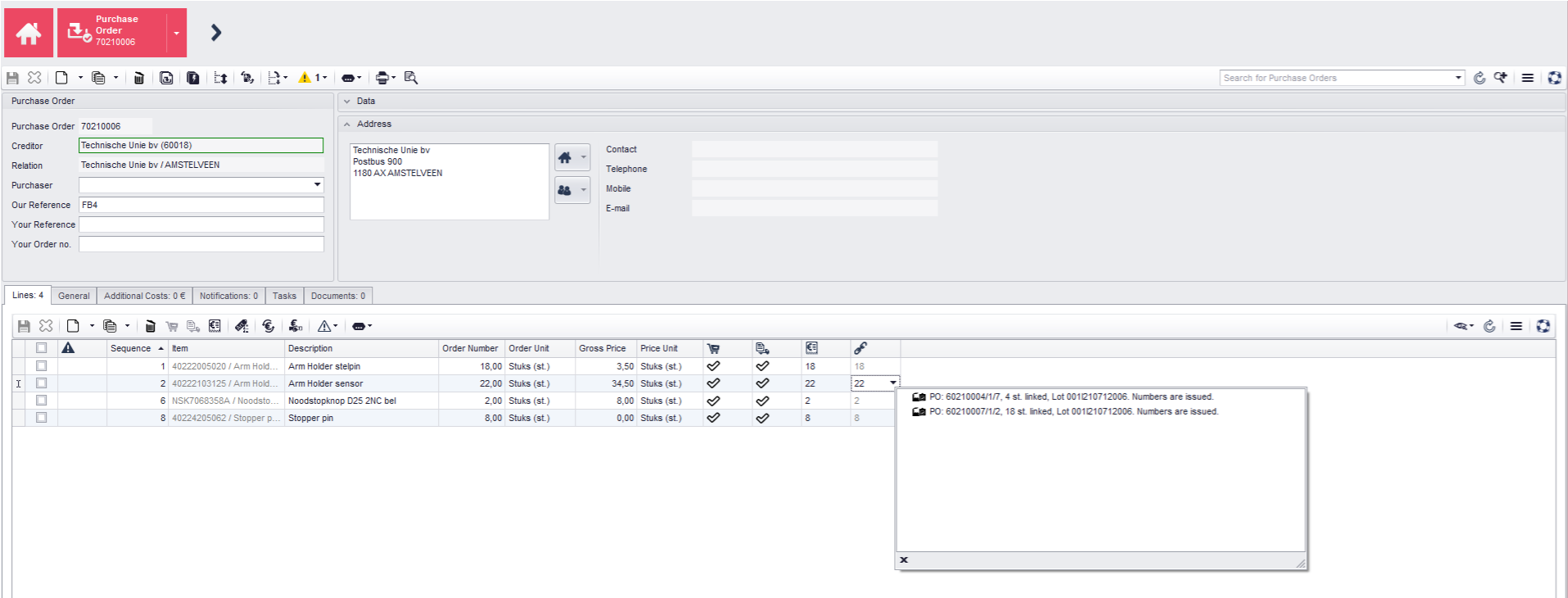
Task: Check the box for Arm Holder stelpin row
Action: [x=41, y=366]
